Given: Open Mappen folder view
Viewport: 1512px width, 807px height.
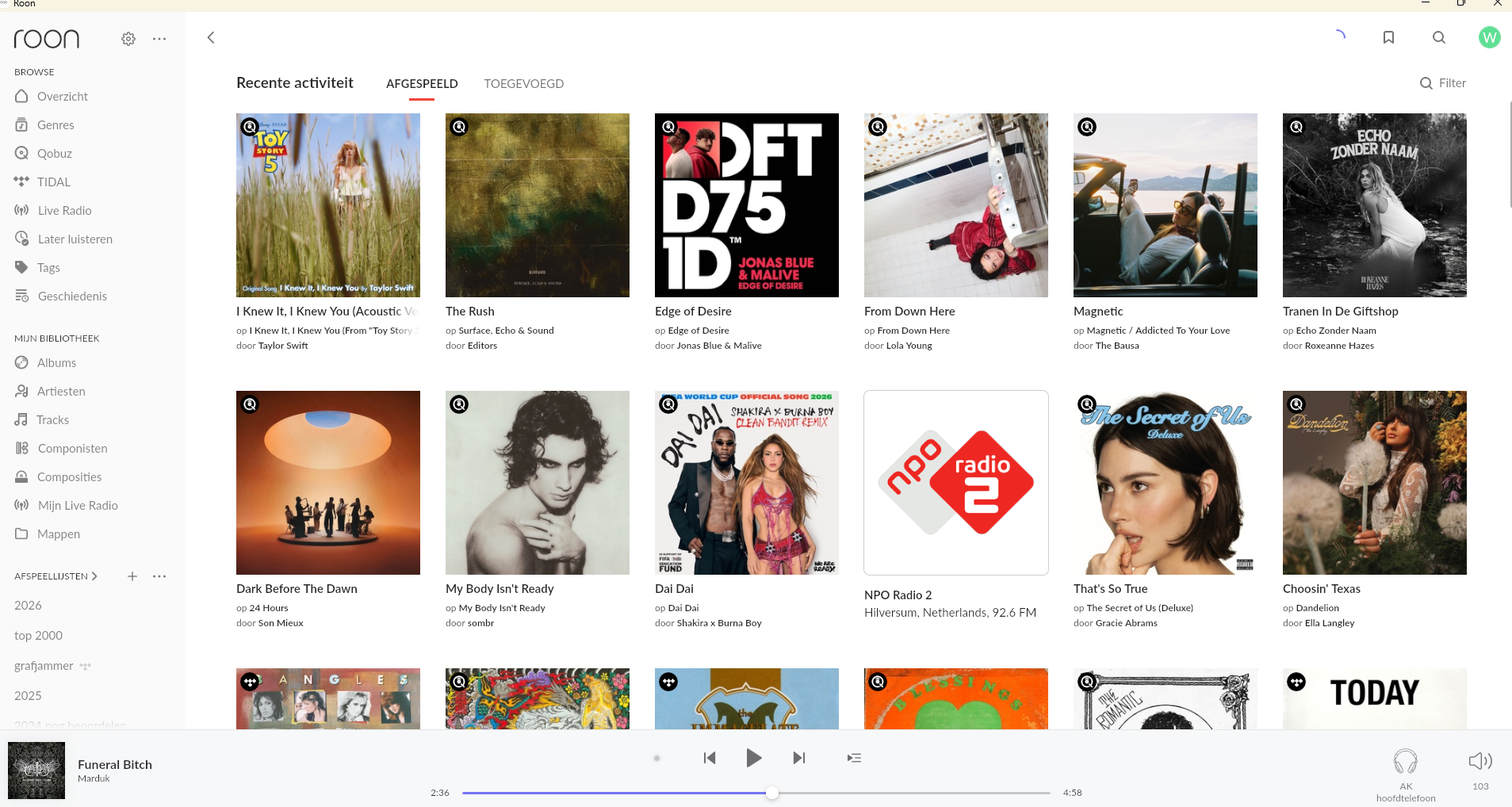Looking at the screenshot, I should point(59,534).
